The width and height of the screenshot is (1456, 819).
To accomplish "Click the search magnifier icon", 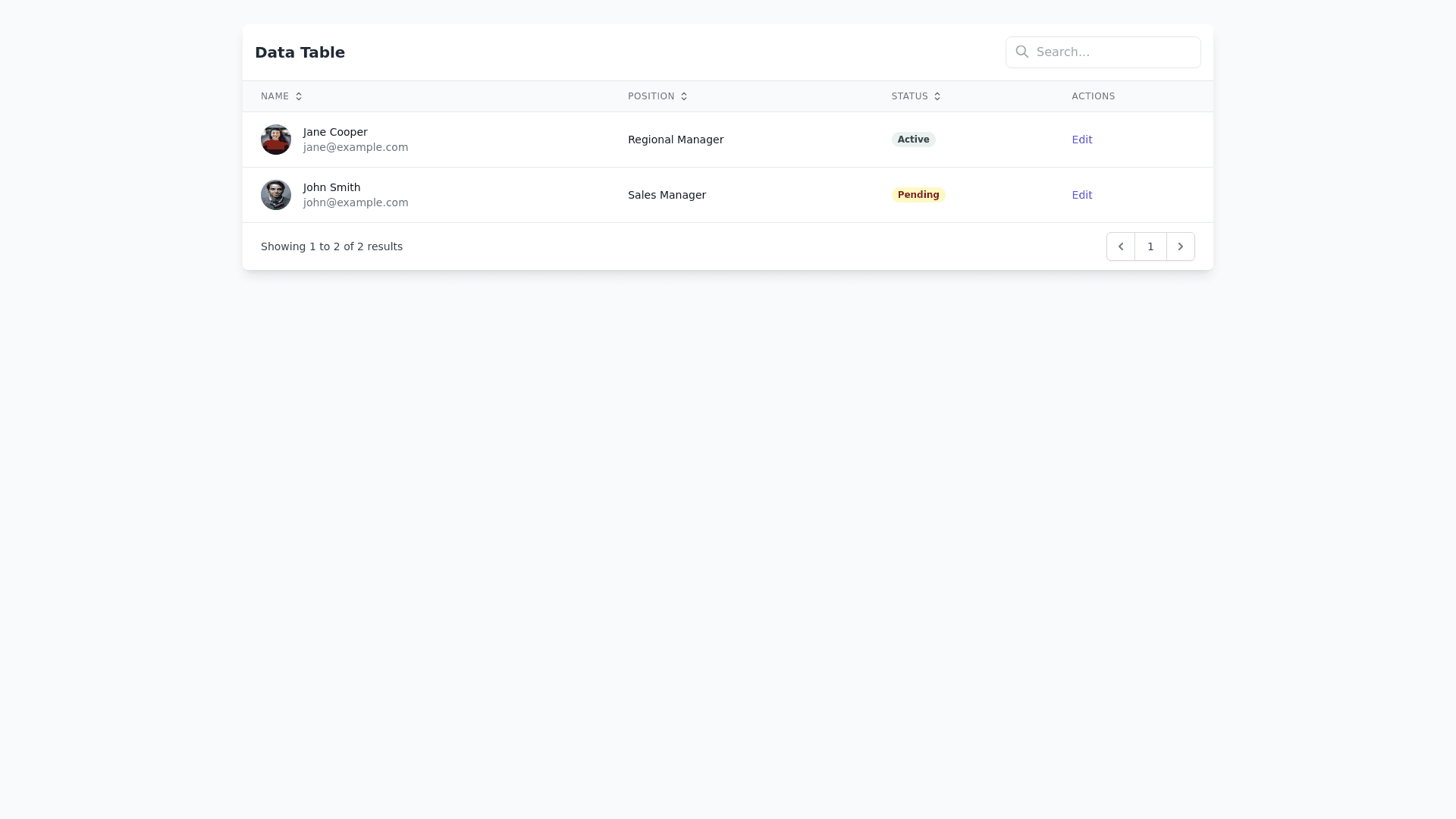I will point(1022,52).
